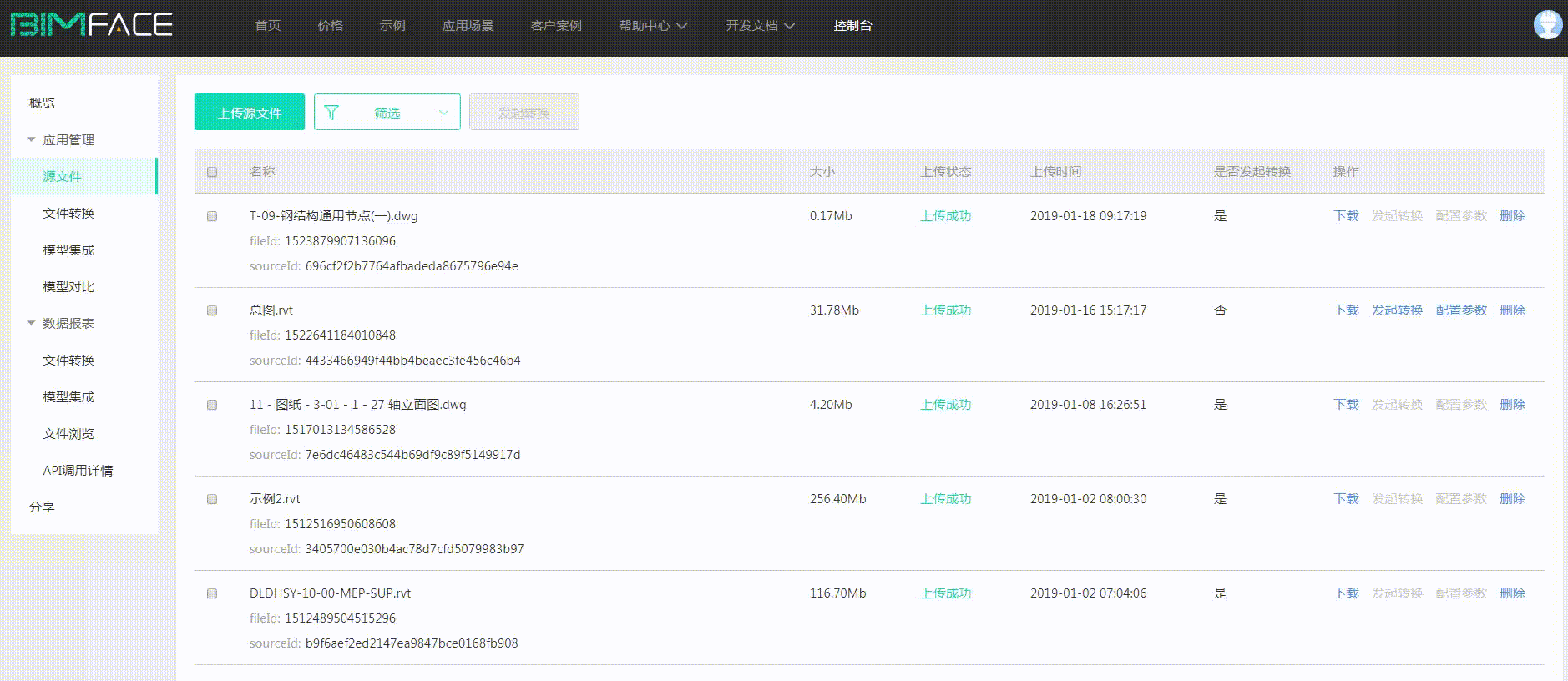This screenshot has width=1568, height=681.
Task: Download the T-09 dwg file
Action: (1346, 216)
